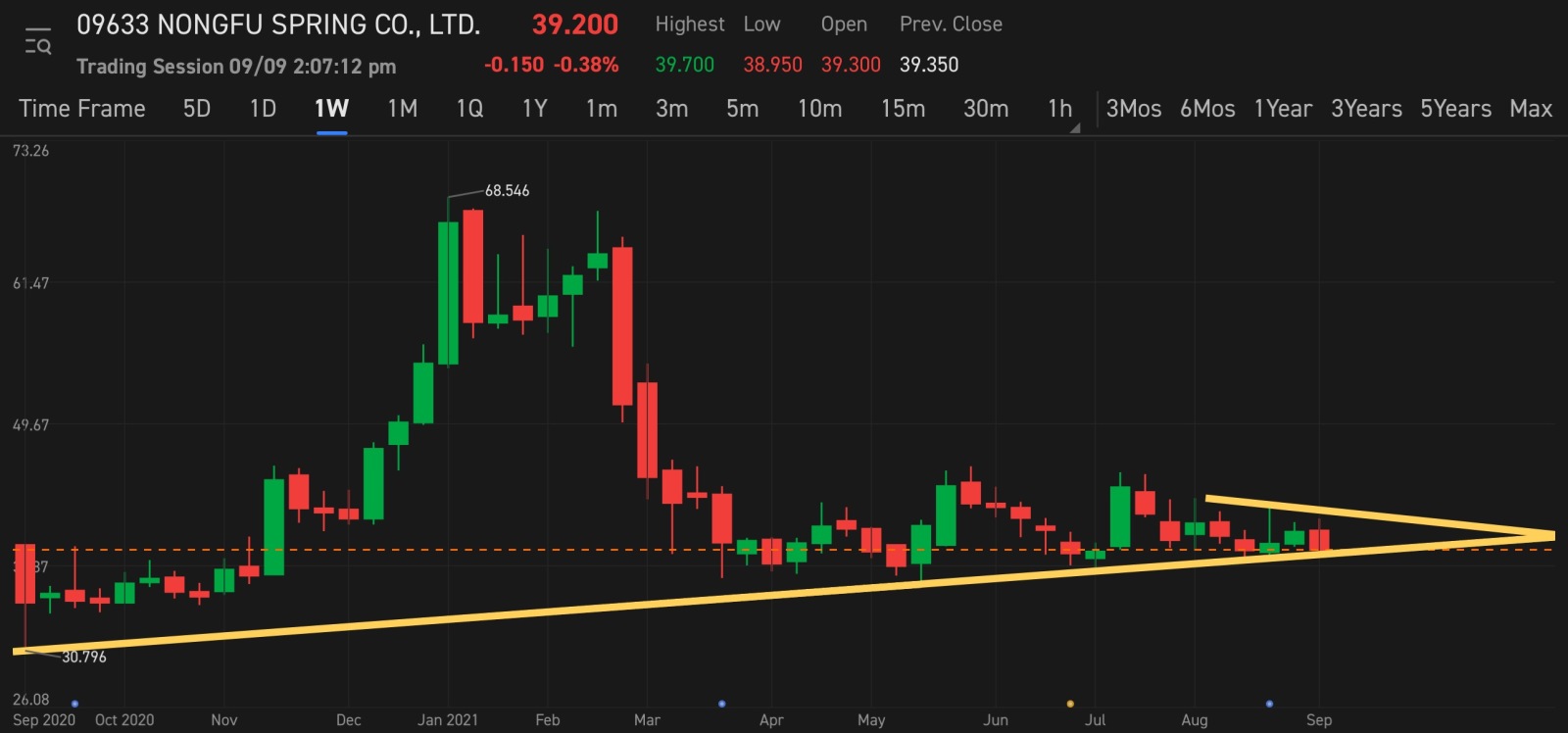1568x733 pixels.
Task: Click the Low value 38.950
Action: 772,65
